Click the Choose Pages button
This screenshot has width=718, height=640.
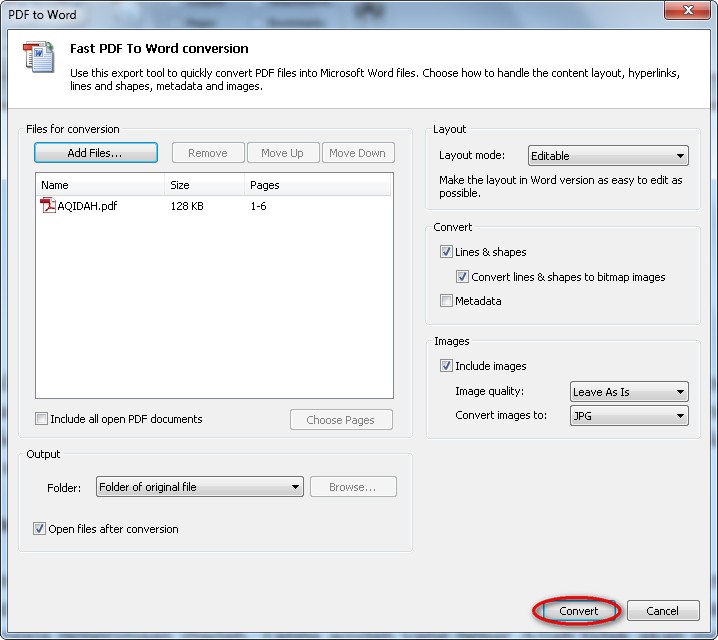pyautogui.click(x=341, y=420)
